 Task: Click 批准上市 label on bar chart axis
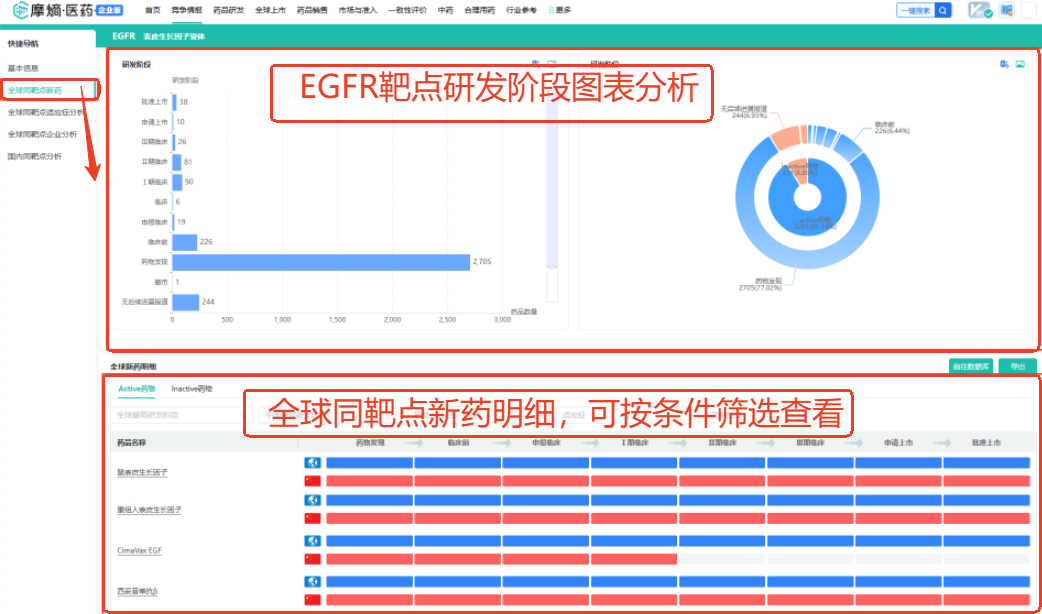coord(155,102)
